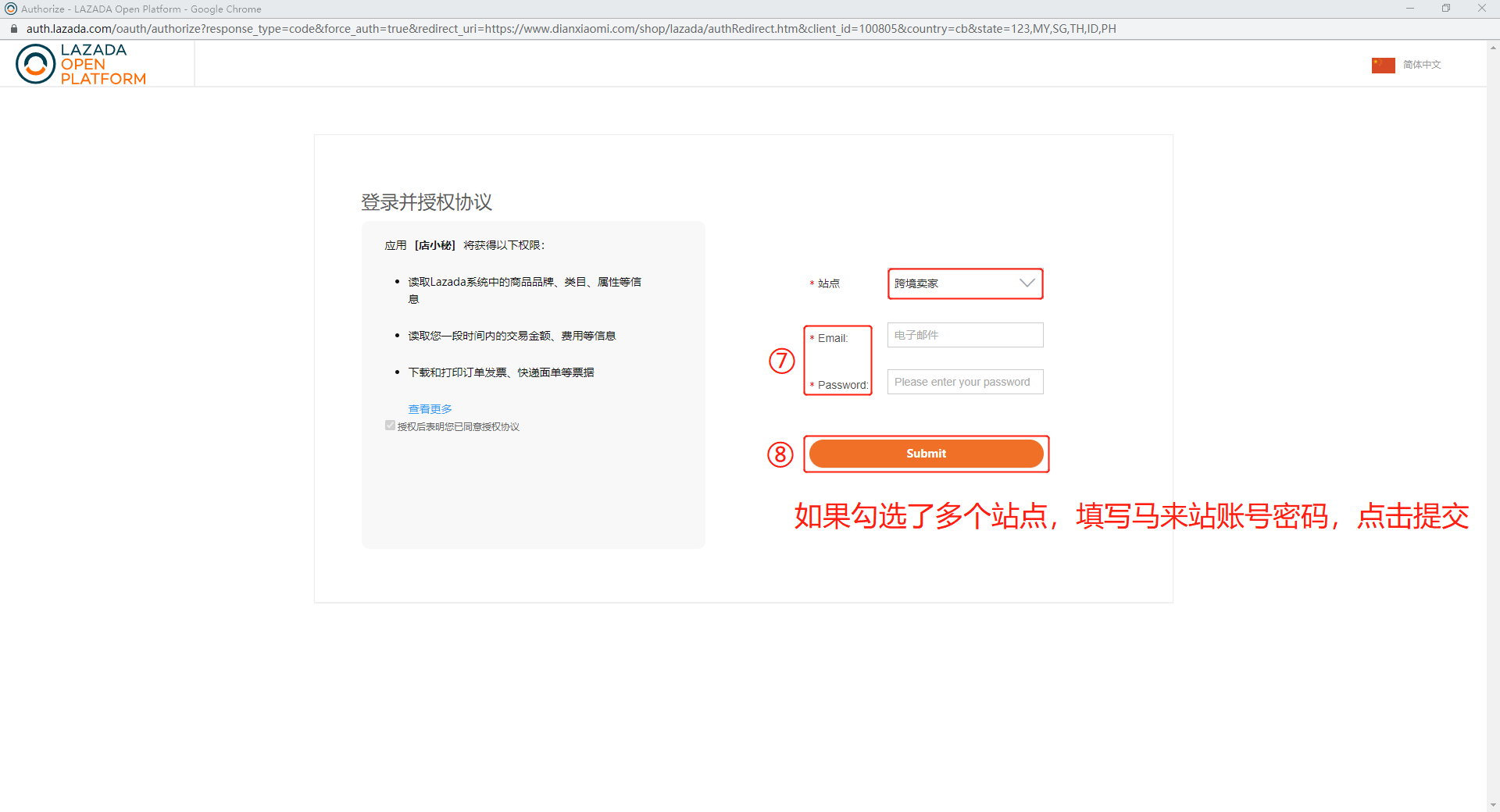Click the Submit button
1500x812 pixels.
coord(926,454)
